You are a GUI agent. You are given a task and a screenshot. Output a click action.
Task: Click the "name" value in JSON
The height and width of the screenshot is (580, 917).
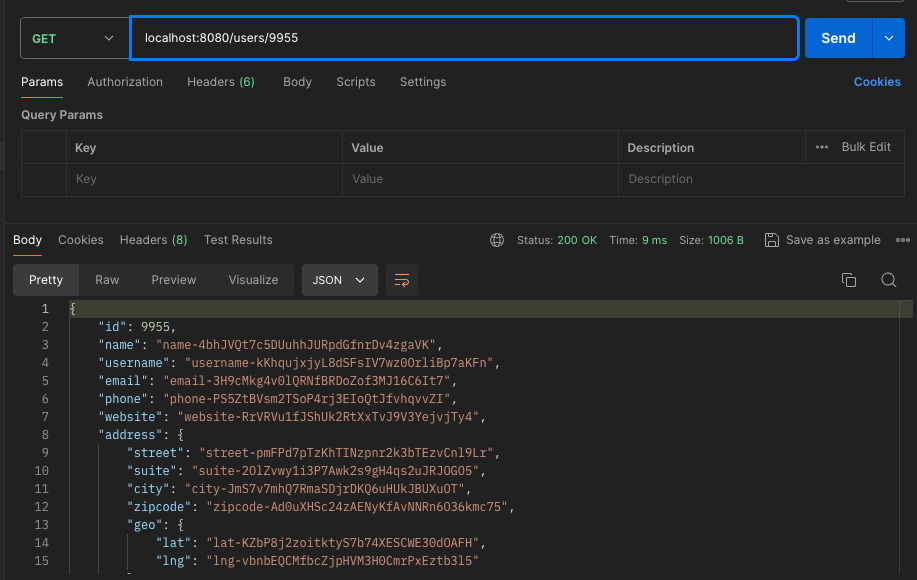pyautogui.click(x=296, y=345)
